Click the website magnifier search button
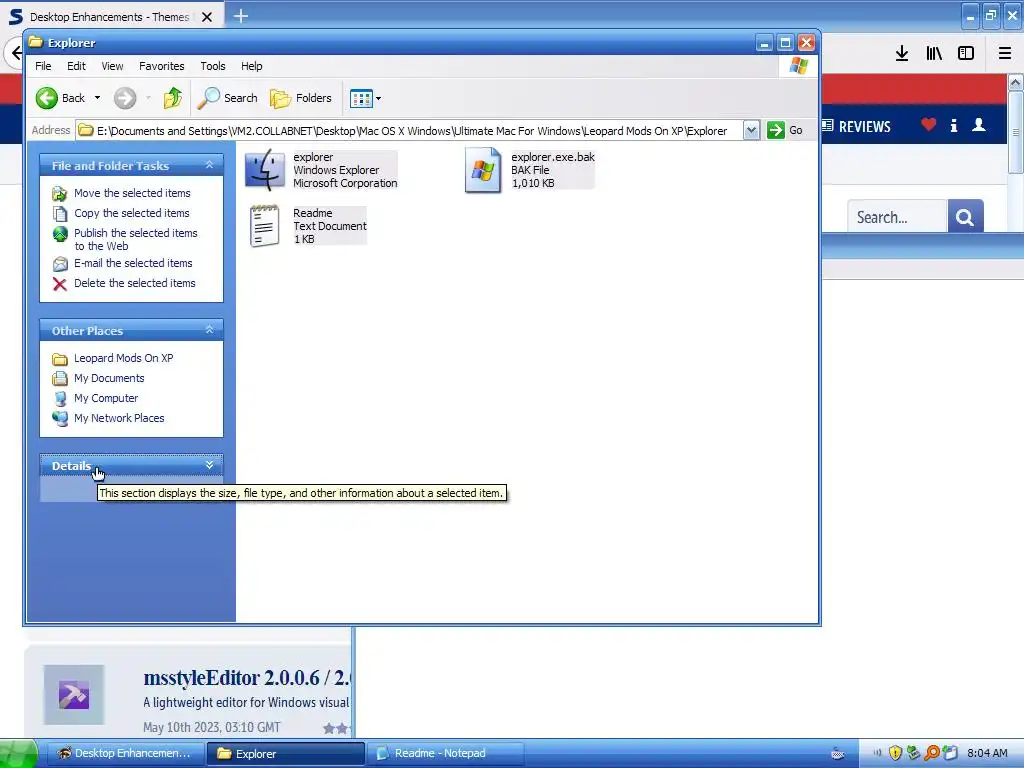Viewport: 1024px width, 768px height. (x=965, y=217)
